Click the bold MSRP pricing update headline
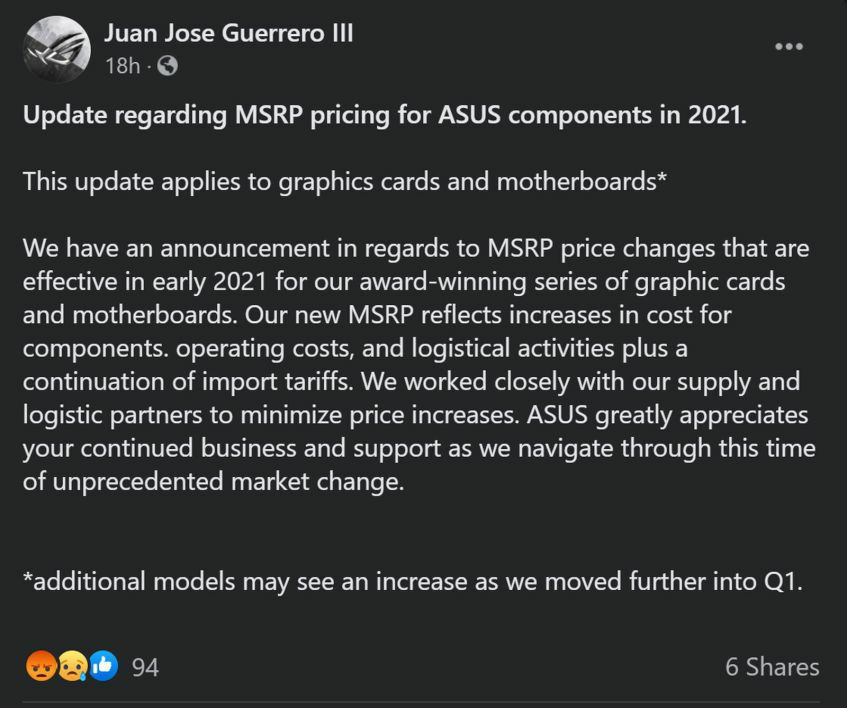 pos(385,114)
